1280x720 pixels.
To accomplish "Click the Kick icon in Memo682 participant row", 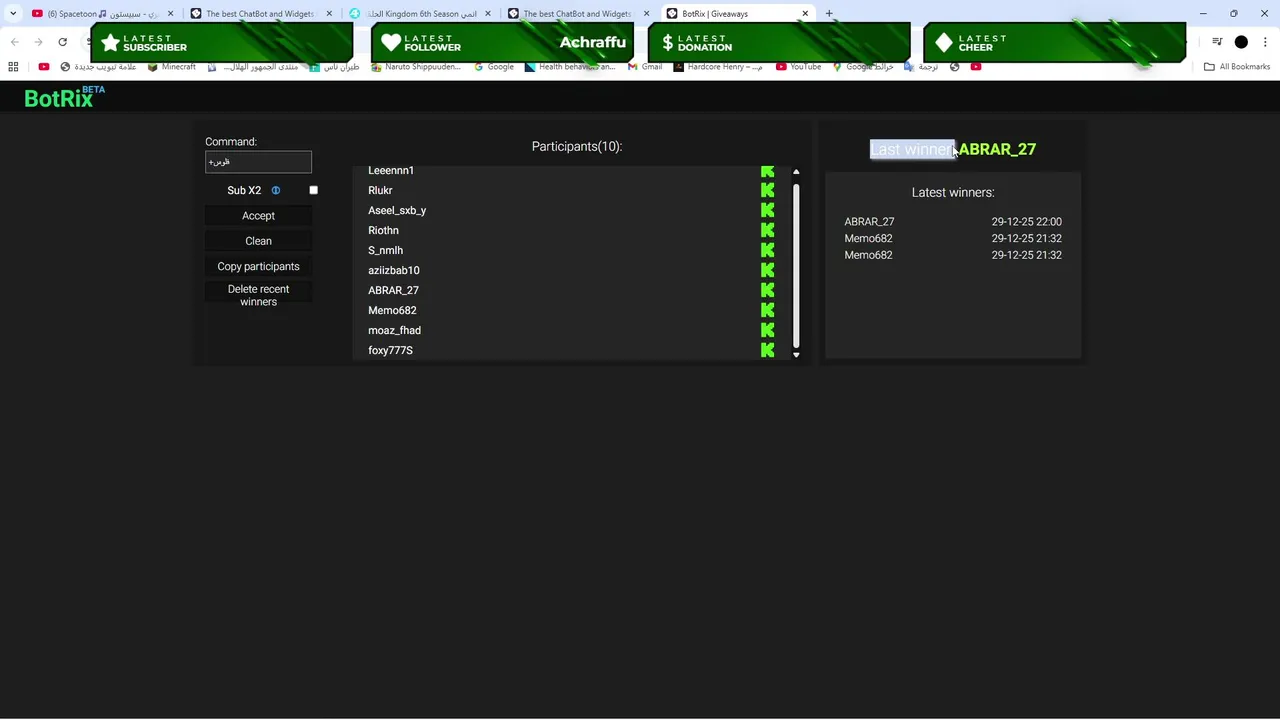I will click(767, 310).
